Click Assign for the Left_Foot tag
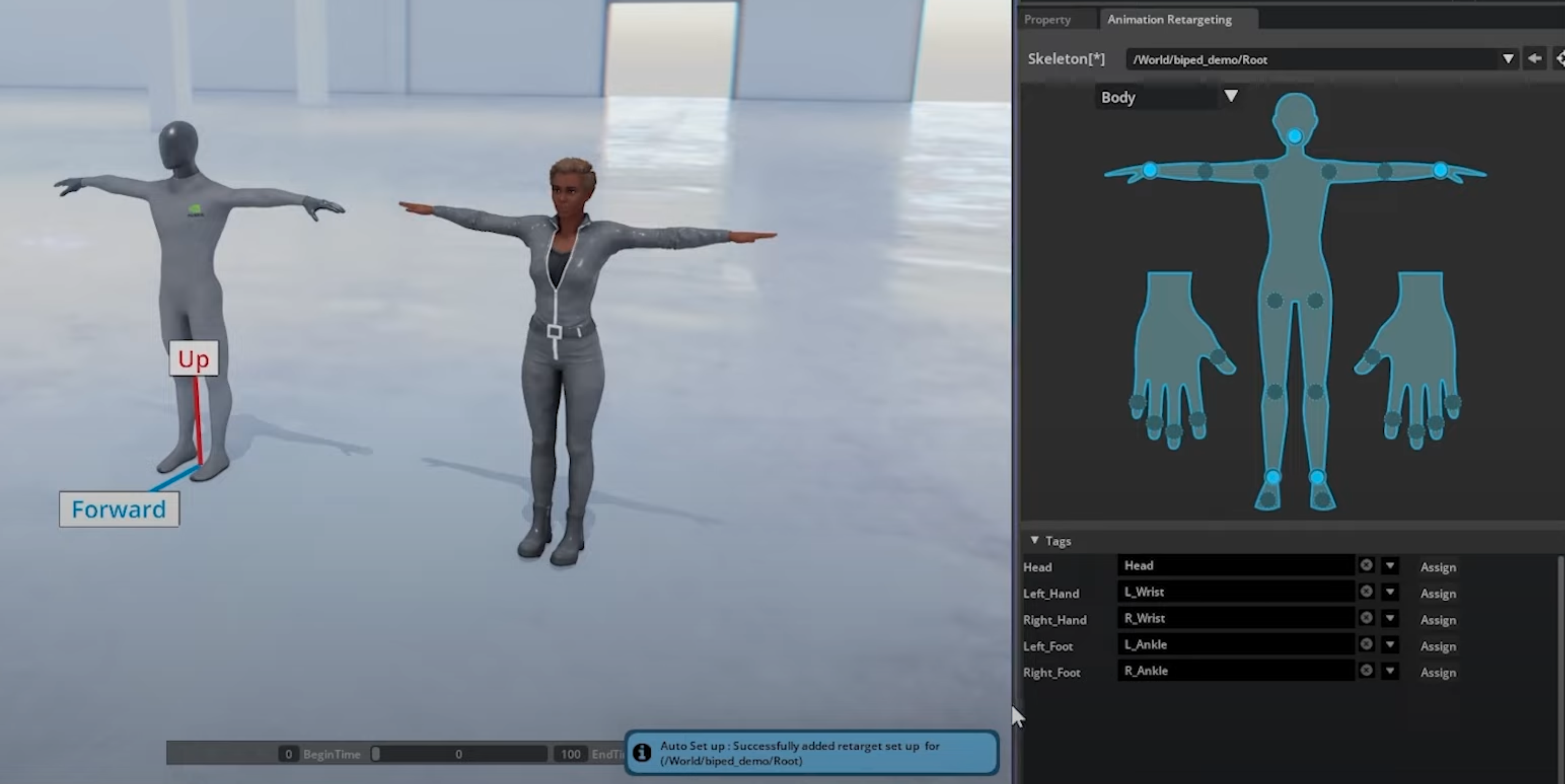Viewport: 1565px width, 784px height. point(1438,646)
